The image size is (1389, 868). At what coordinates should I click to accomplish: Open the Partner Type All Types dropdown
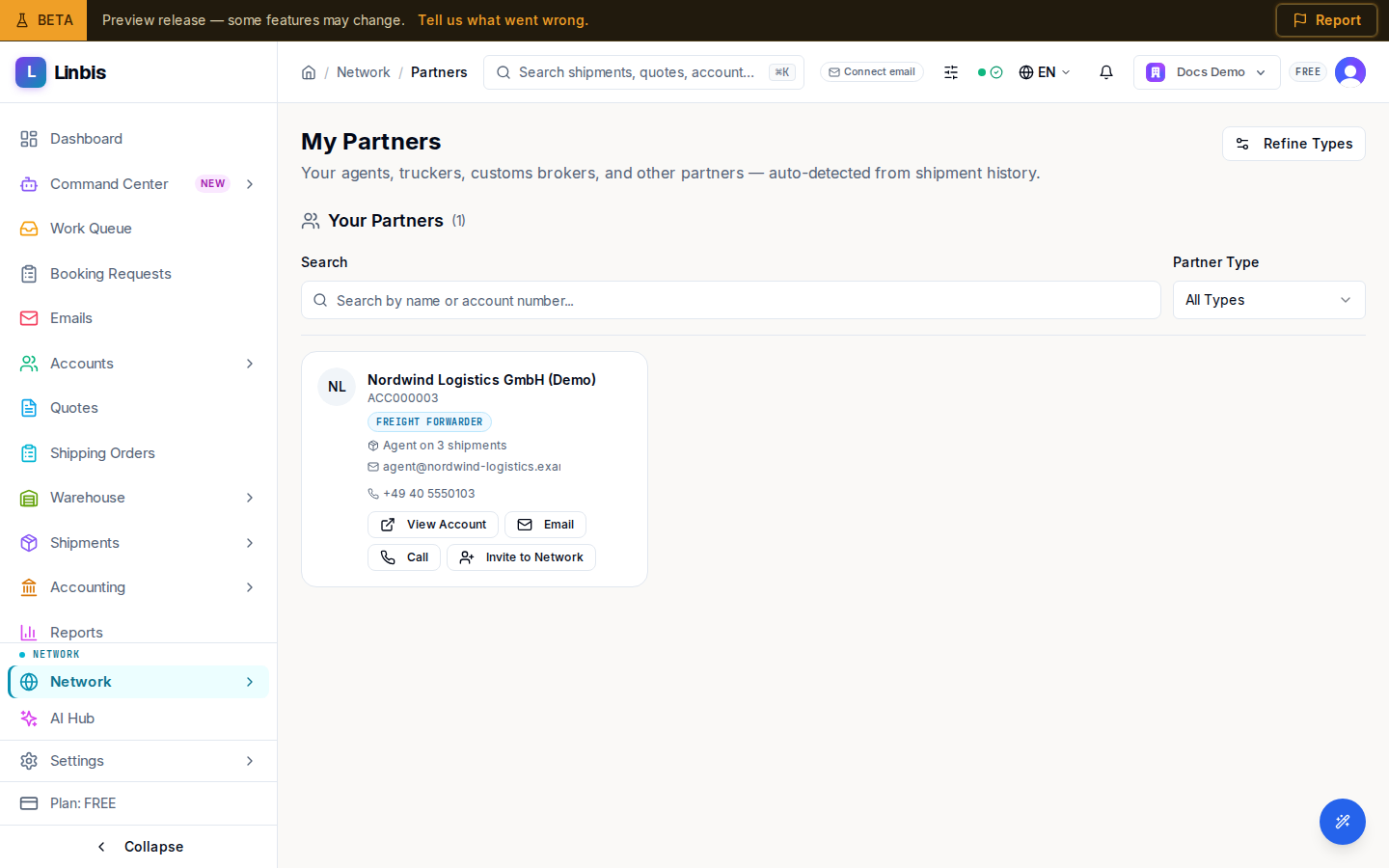point(1268,300)
